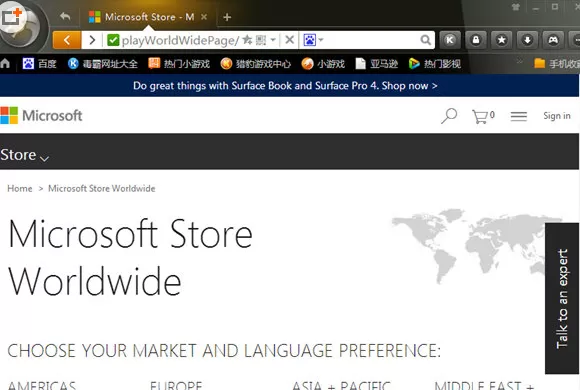Screen dimensions: 580x390
Task: Click the undo arrow left of the tab
Action: coord(65,17)
